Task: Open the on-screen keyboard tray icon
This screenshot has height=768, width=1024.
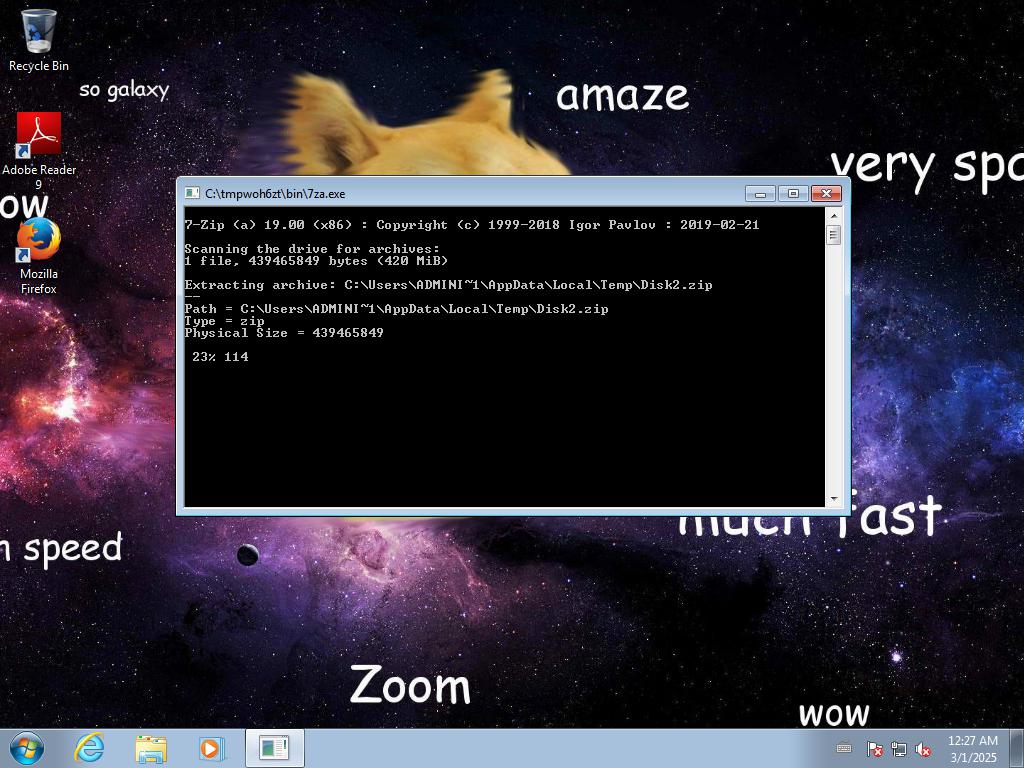Action: pyautogui.click(x=844, y=748)
